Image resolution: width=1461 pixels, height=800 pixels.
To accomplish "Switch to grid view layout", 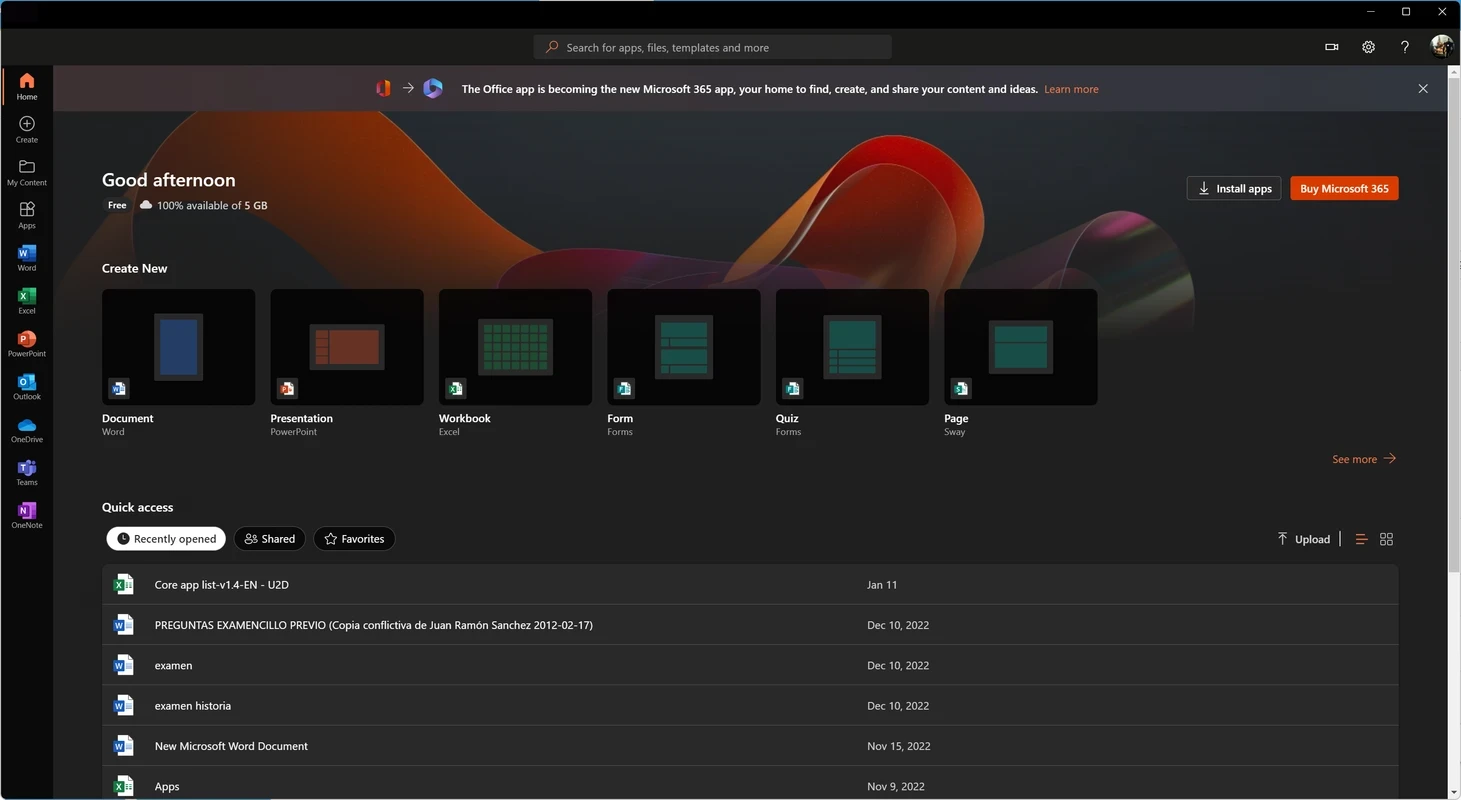I will [1386, 539].
